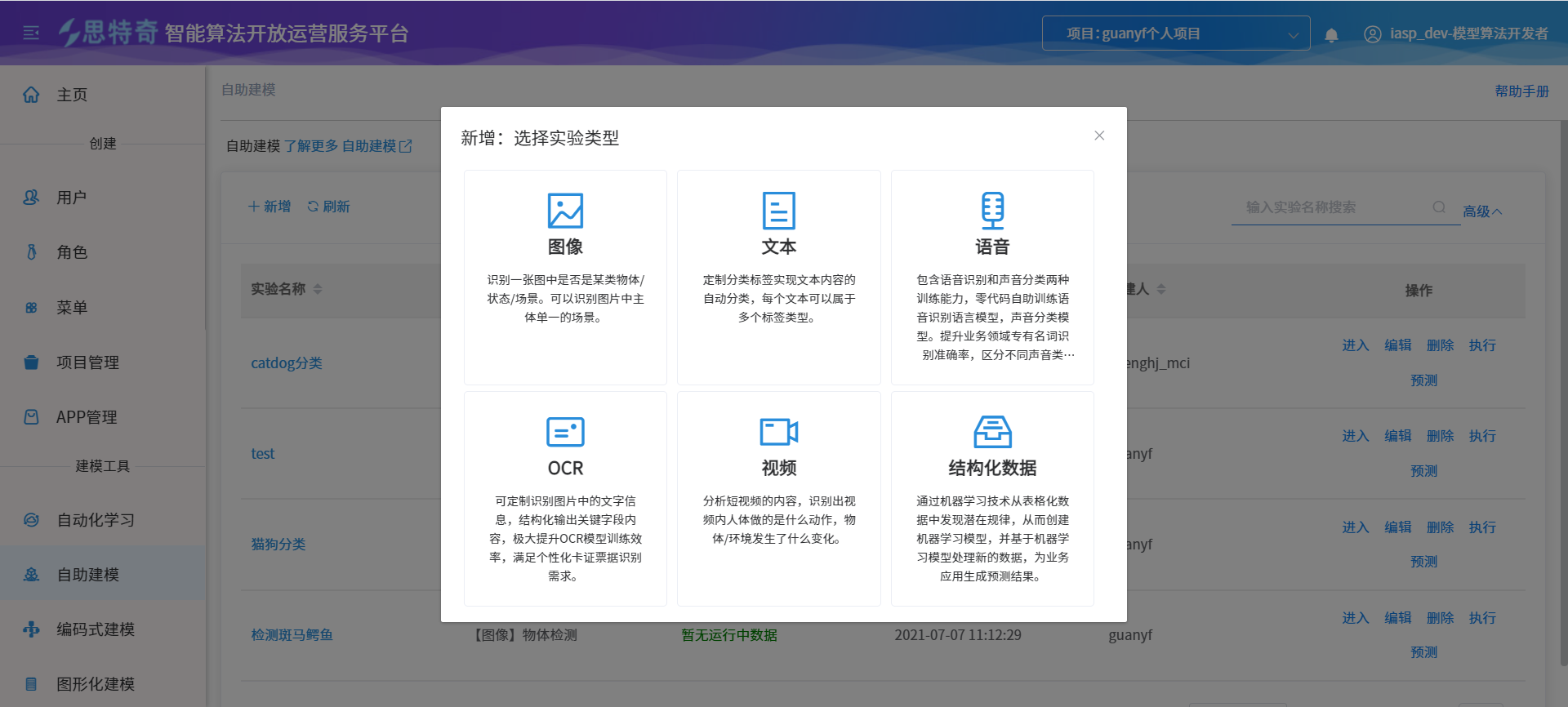Collapse the 高级 search expander

[x=1482, y=211]
